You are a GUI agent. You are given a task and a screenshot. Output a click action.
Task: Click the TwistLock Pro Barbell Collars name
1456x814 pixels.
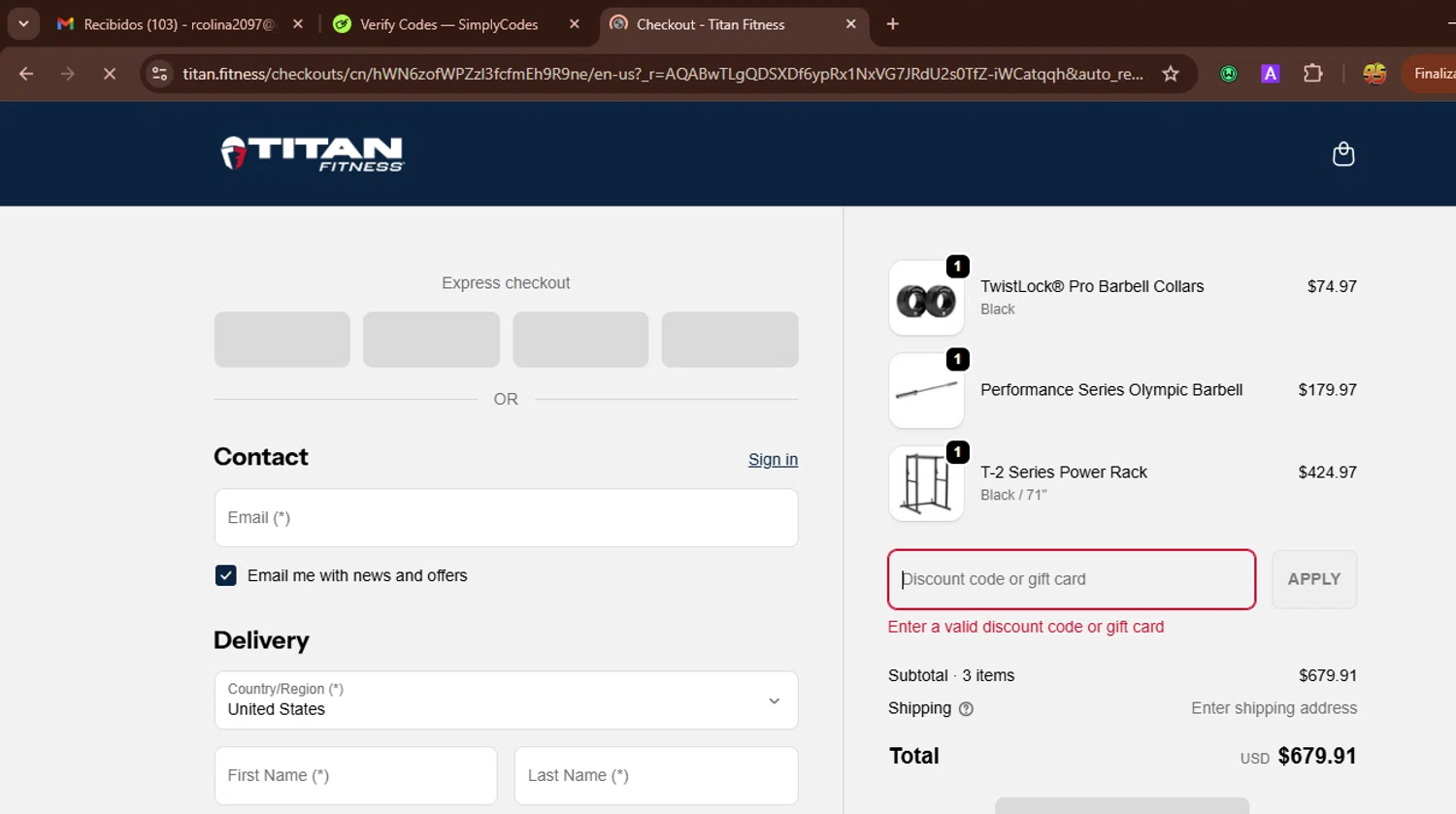(x=1092, y=286)
